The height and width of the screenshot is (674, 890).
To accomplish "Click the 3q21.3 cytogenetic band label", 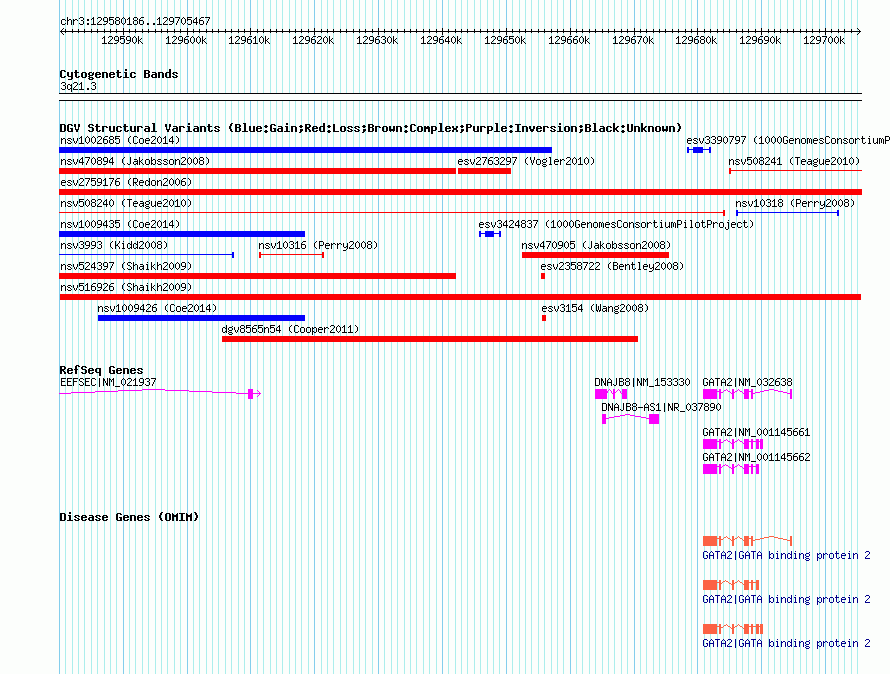I will pyautogui.click(x=78, y=86).
